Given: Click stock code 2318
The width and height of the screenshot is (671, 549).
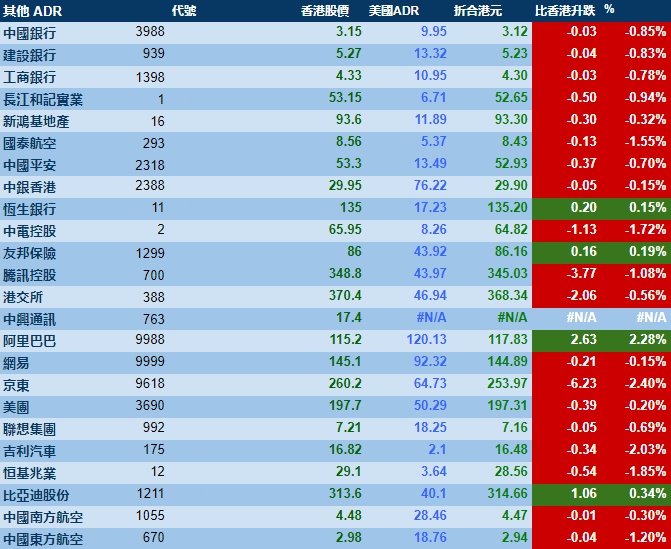Looking at the screenshot, I should [150, 165].
